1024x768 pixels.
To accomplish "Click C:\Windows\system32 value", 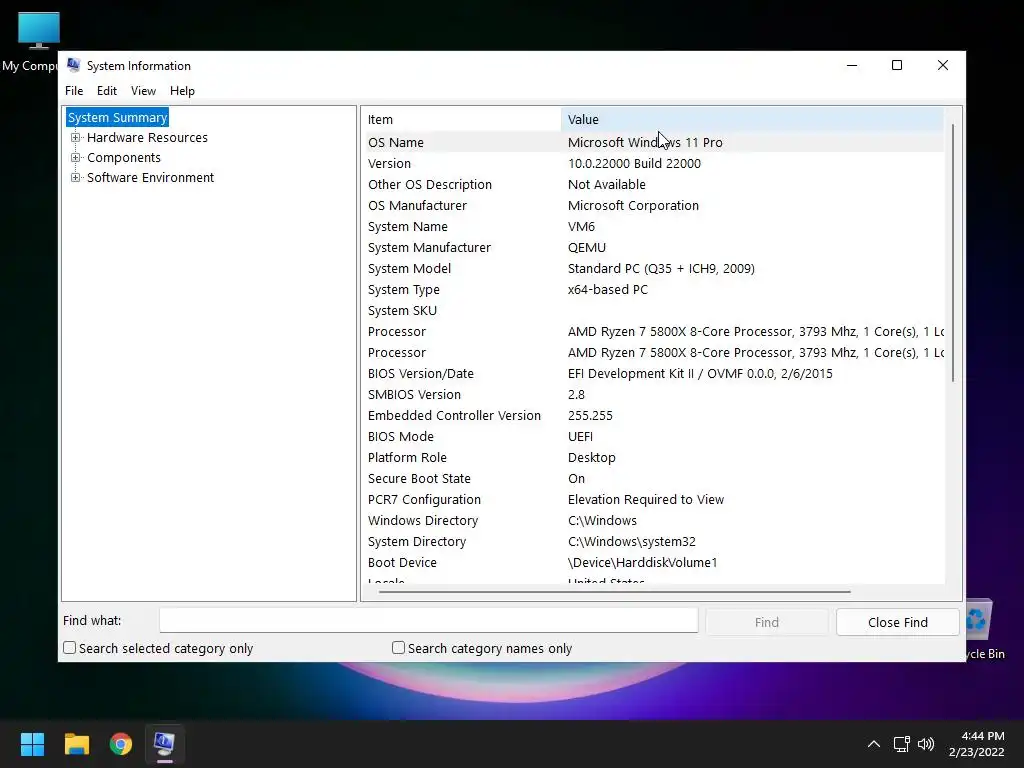I will (x=632, y=541).
